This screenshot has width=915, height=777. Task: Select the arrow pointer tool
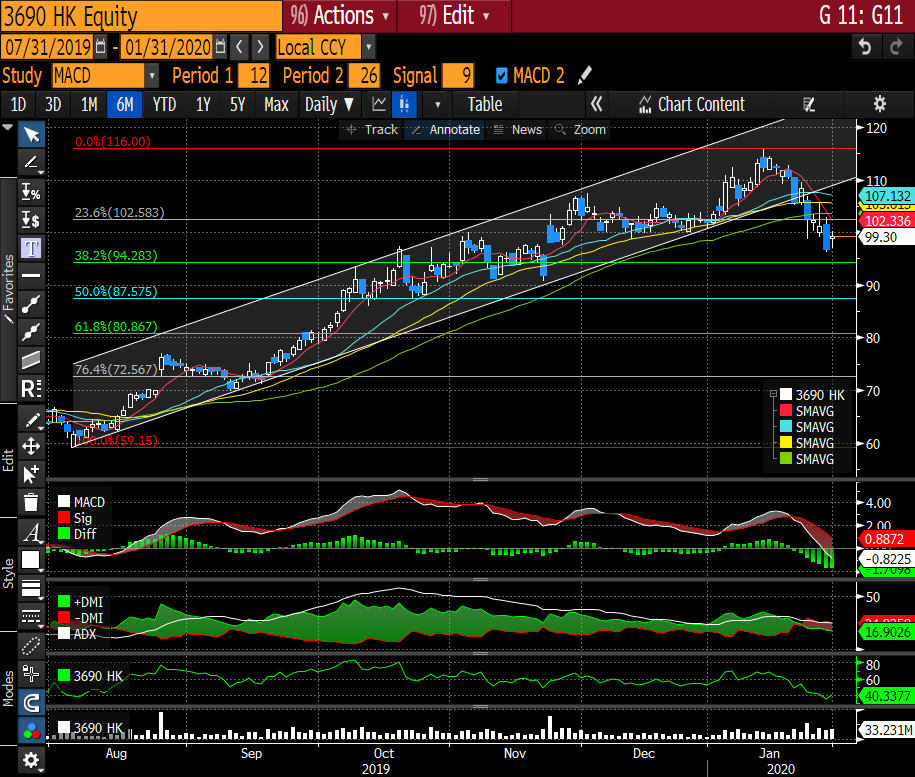(31, 135)
